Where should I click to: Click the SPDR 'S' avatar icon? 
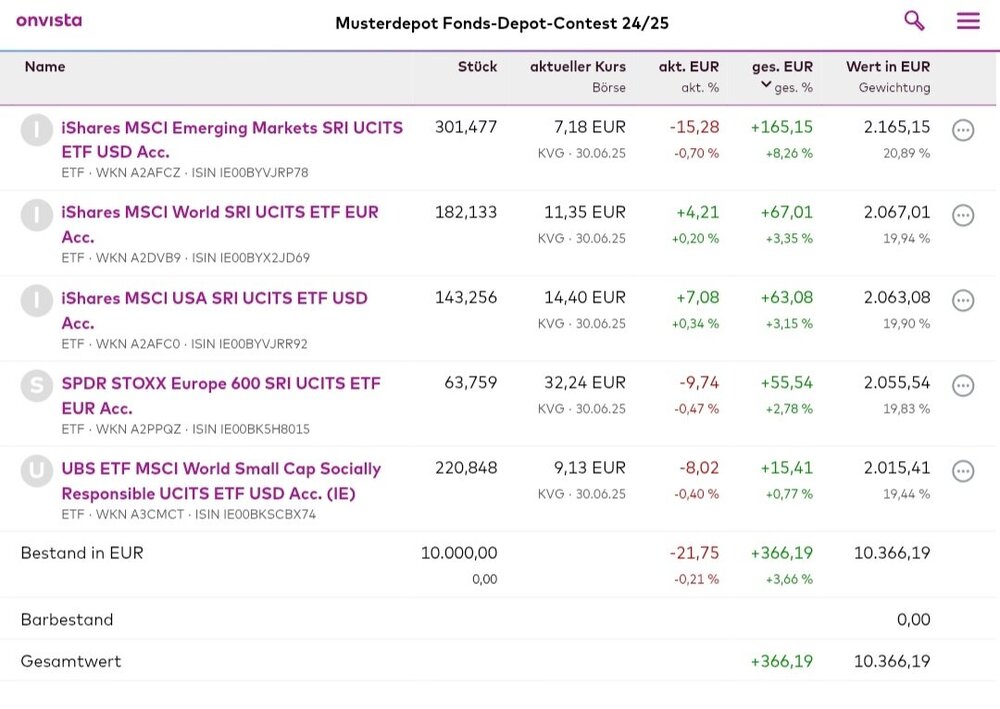coord(37,386)
